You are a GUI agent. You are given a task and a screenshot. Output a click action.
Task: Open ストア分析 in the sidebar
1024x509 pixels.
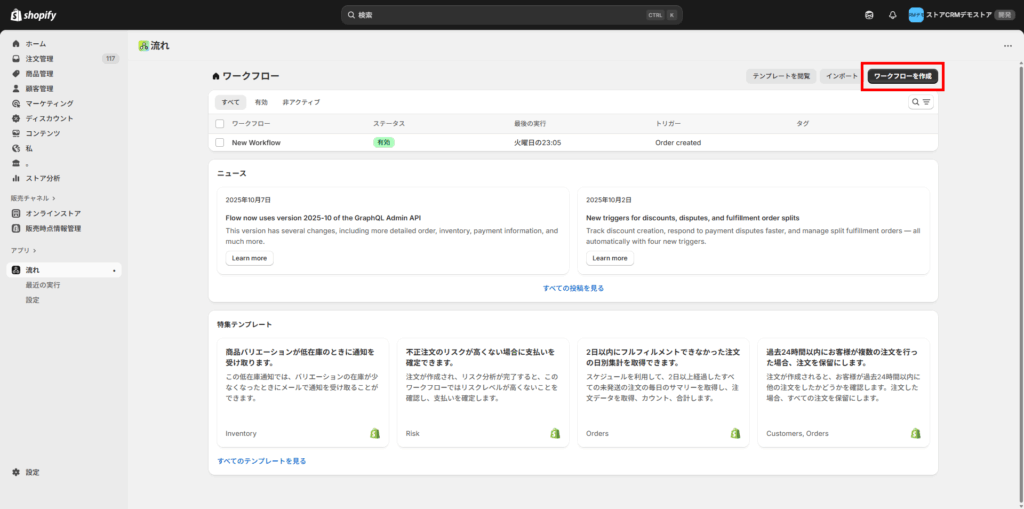pos(43,178)
